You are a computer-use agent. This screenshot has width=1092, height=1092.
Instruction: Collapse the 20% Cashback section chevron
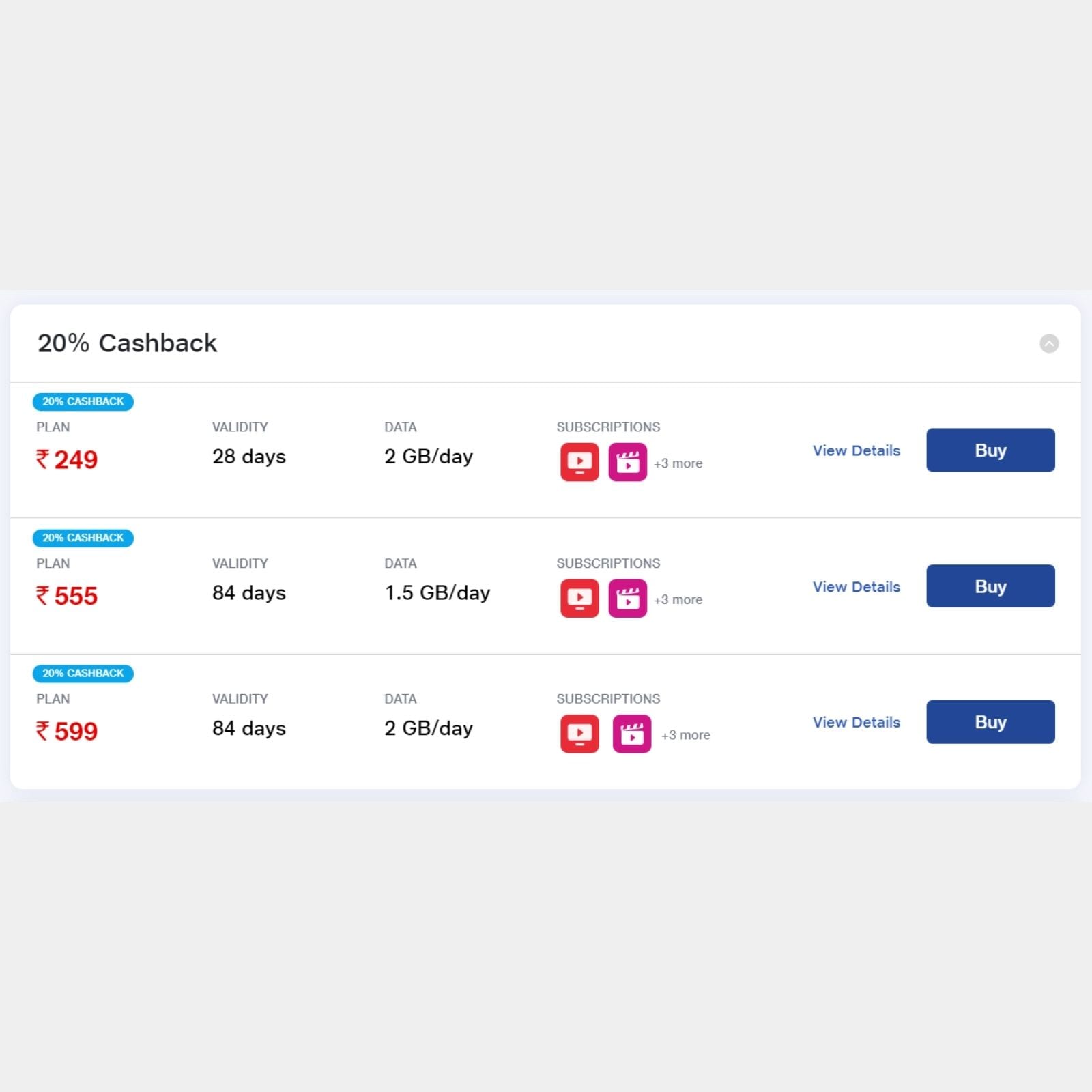tap(1049, 343)
